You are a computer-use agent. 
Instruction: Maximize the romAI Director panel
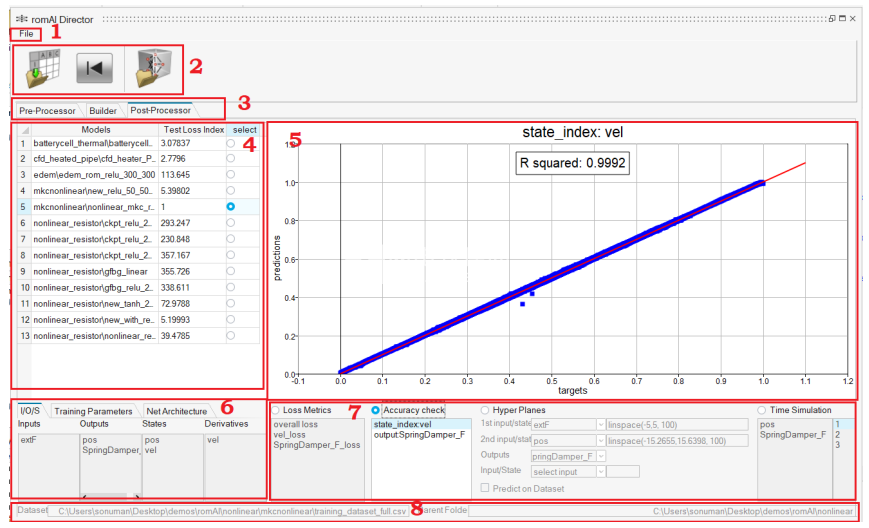click(x=842, y=19)
